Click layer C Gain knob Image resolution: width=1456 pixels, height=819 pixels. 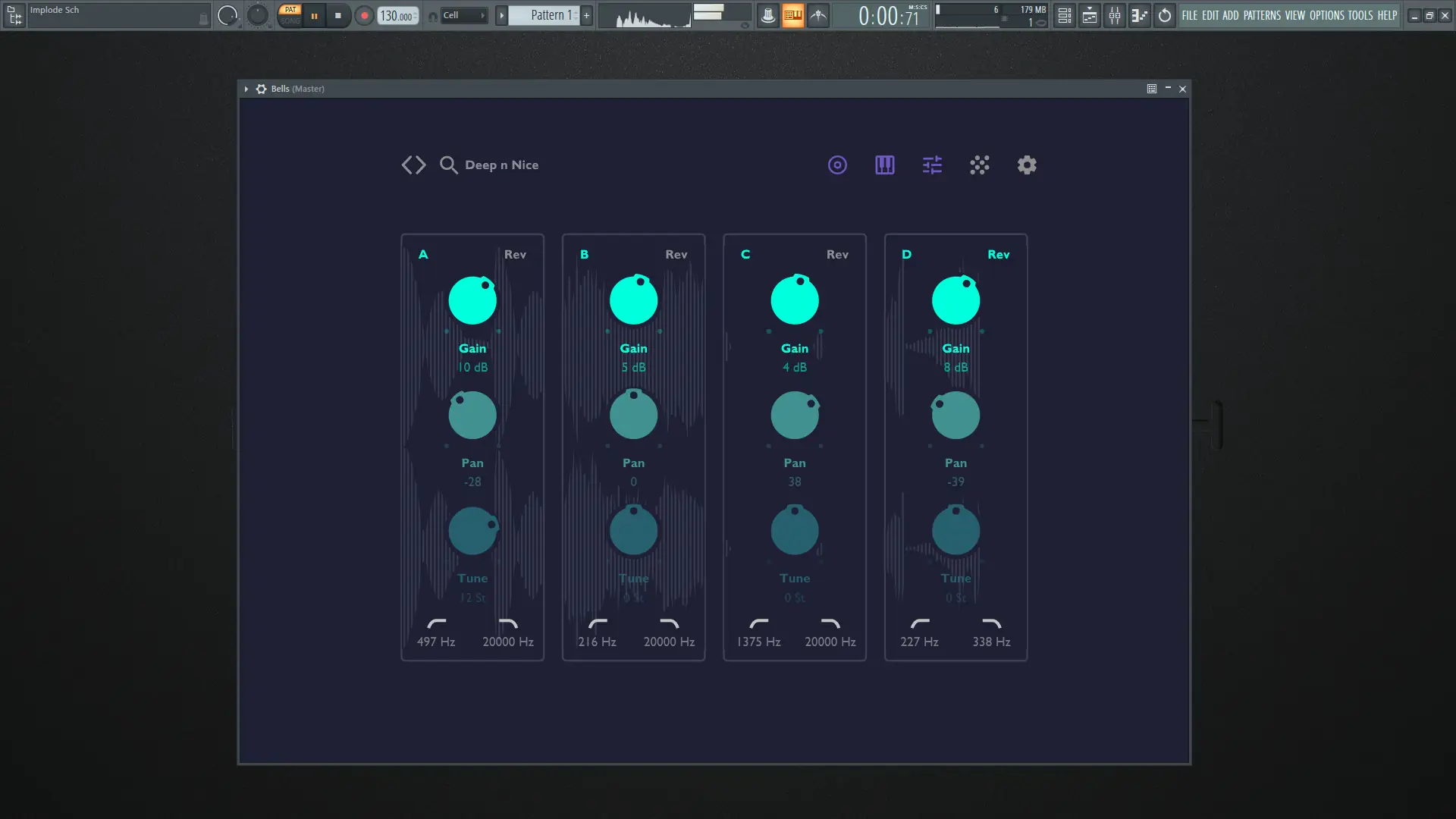click(x=794, y=300)
